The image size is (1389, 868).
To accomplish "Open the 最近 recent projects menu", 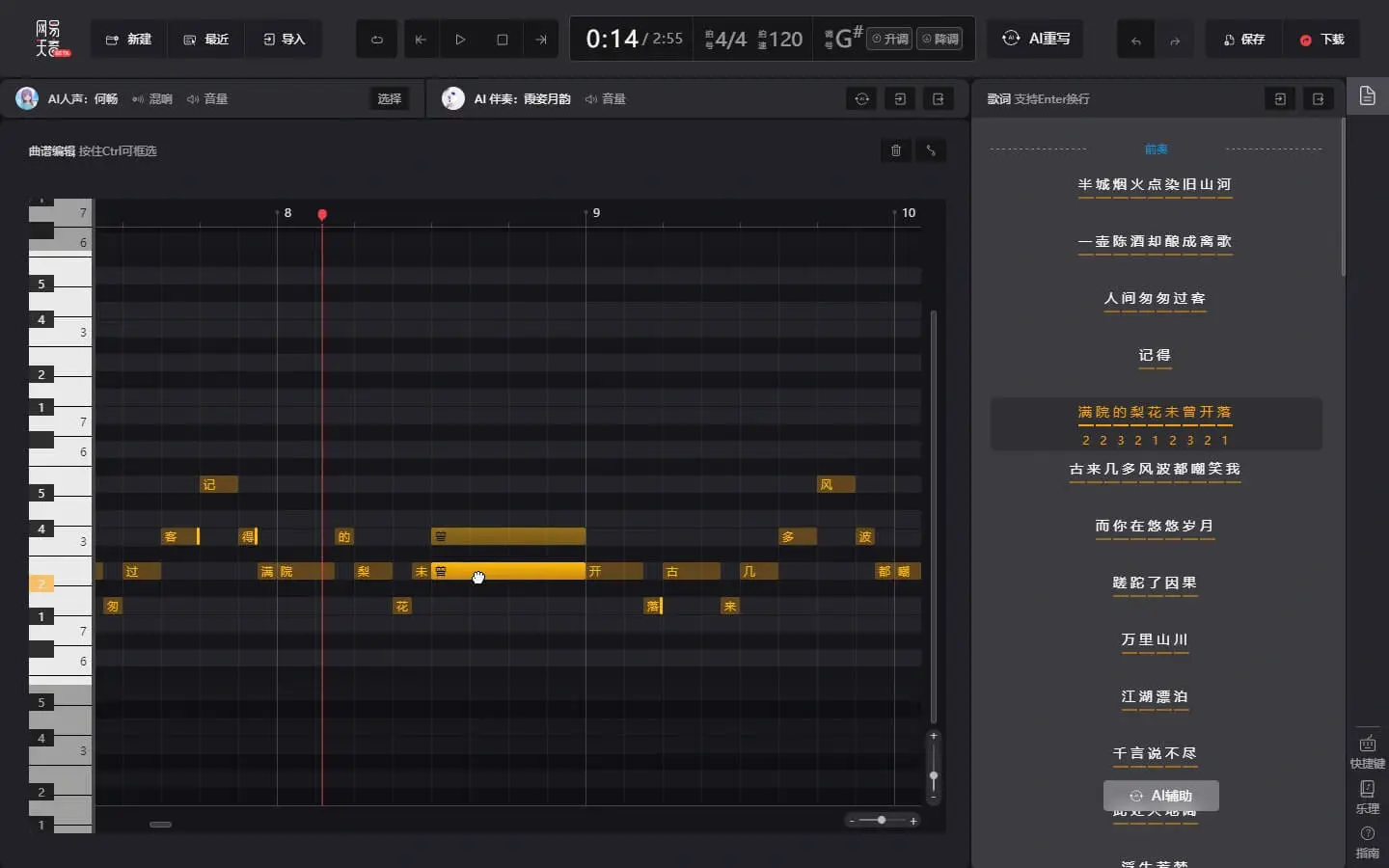I will [x=205, y=40].
